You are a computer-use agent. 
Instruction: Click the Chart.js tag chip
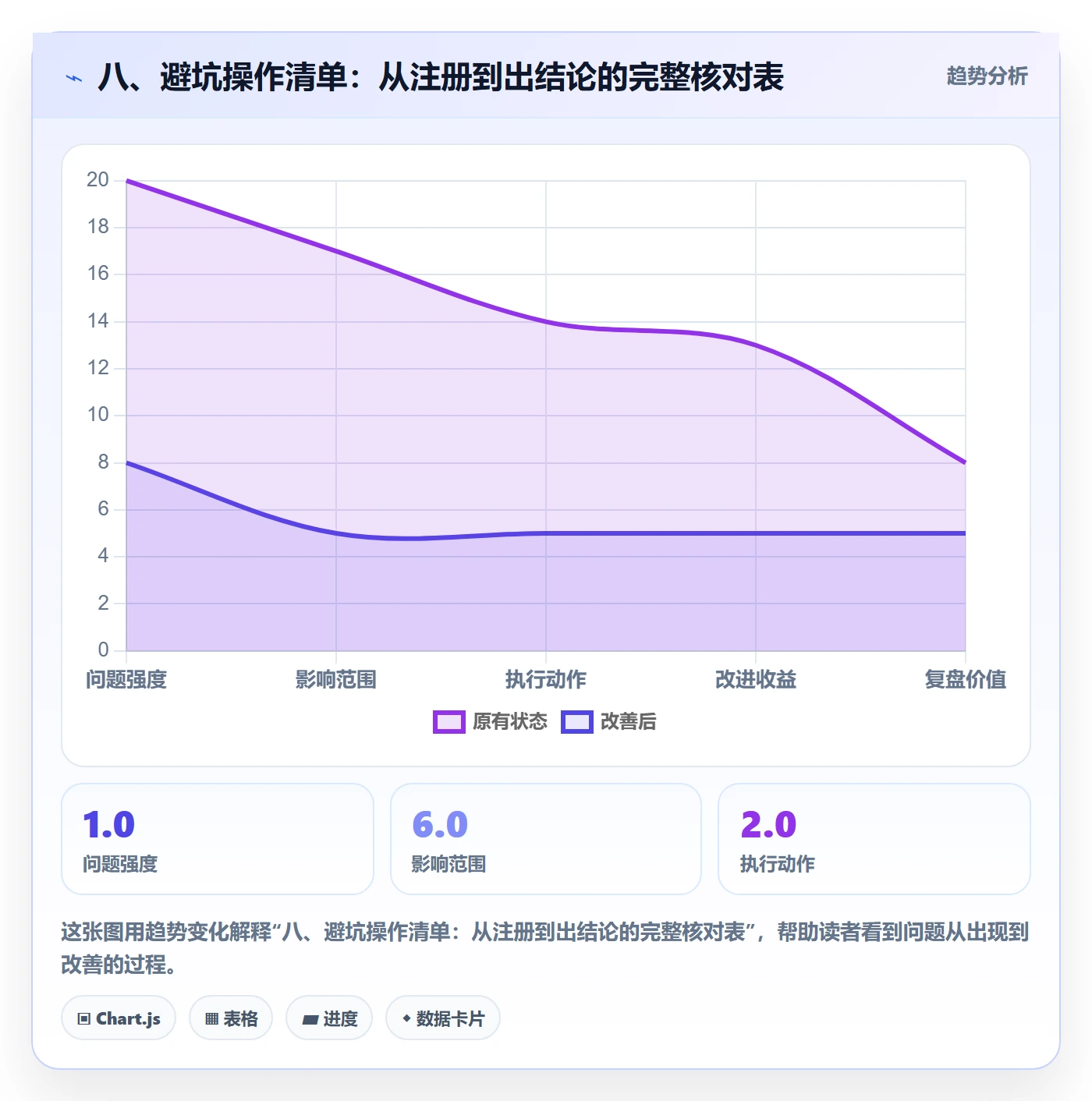[119, 1018]
